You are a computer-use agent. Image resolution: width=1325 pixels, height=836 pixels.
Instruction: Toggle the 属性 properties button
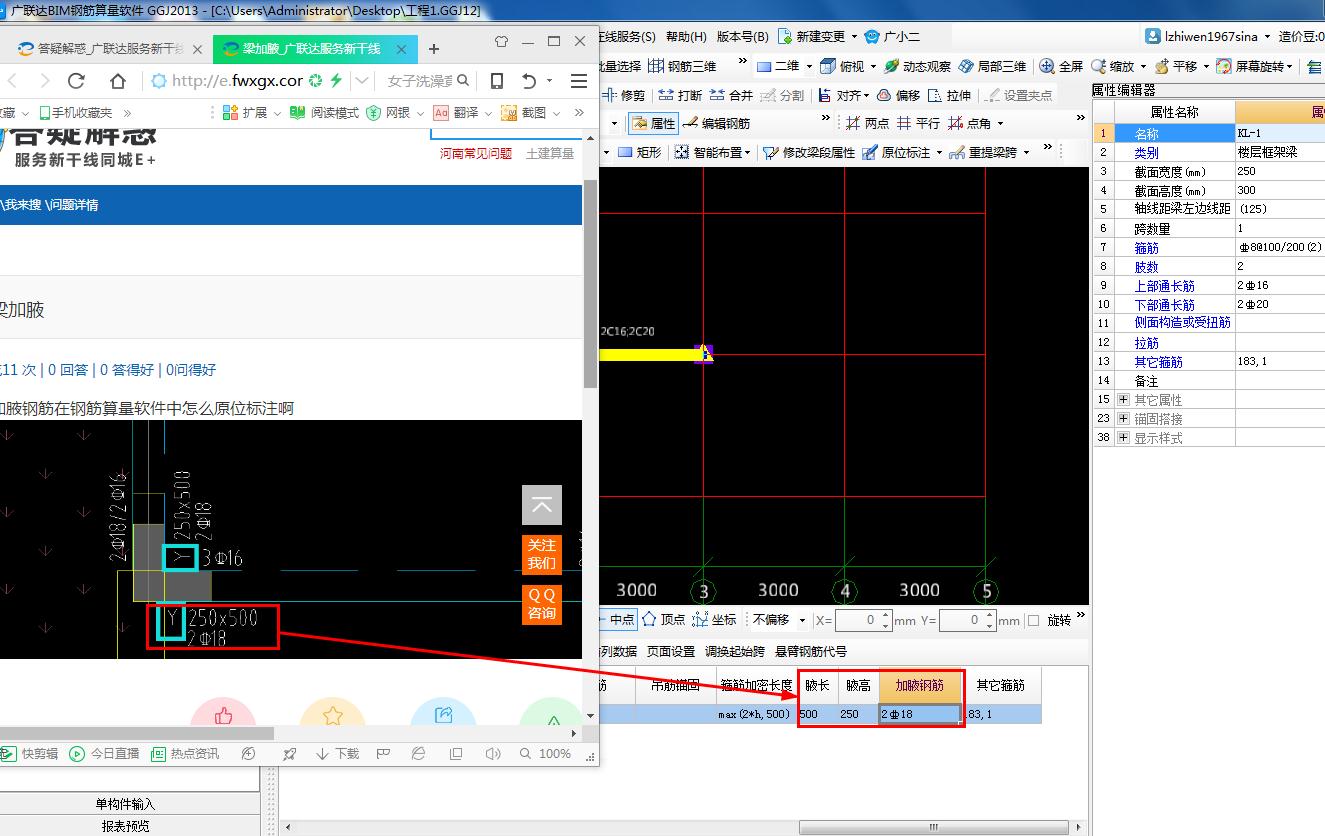point(653,123)
